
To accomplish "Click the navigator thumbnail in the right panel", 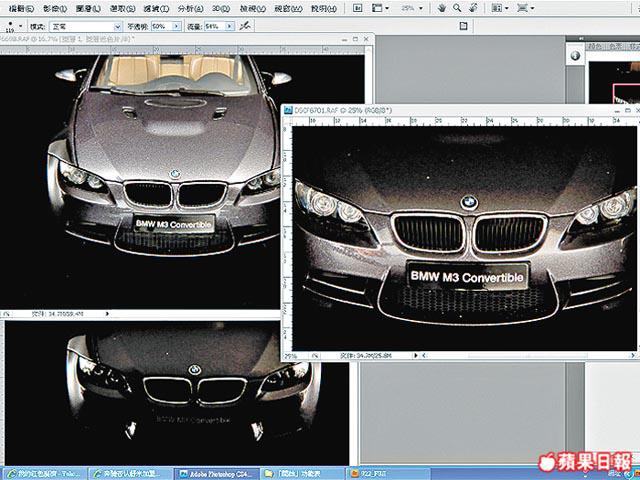I will [614, 82].
